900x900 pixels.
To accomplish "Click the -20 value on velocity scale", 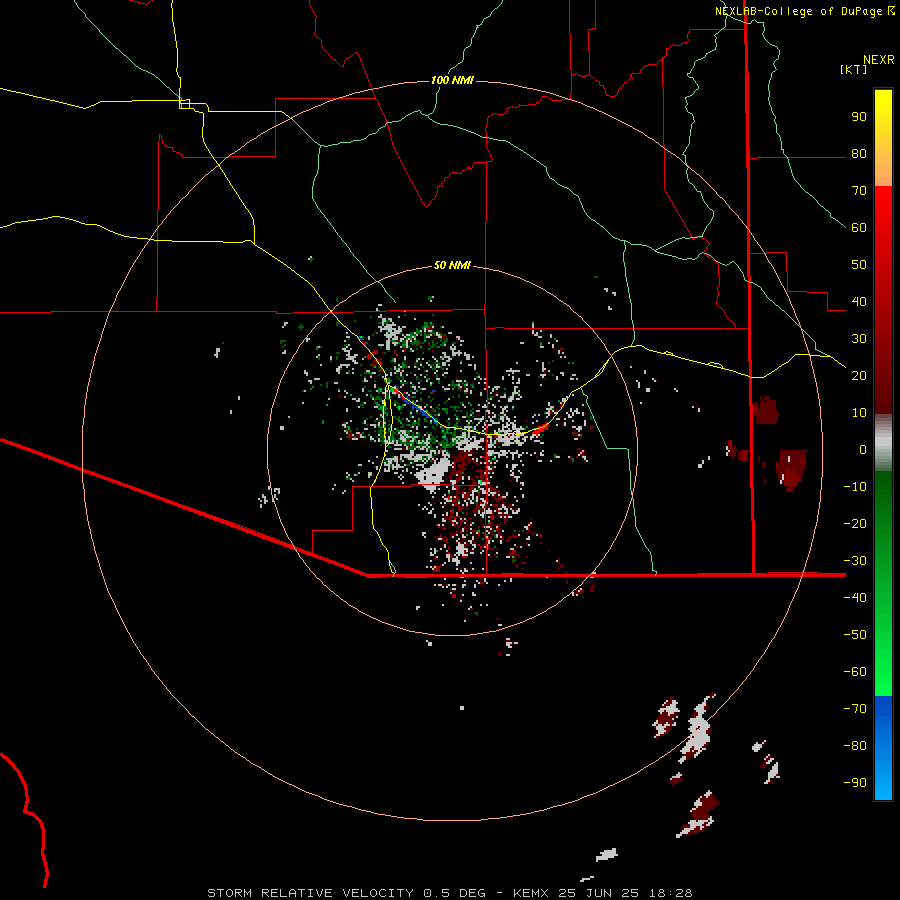I will coord(855,524).
